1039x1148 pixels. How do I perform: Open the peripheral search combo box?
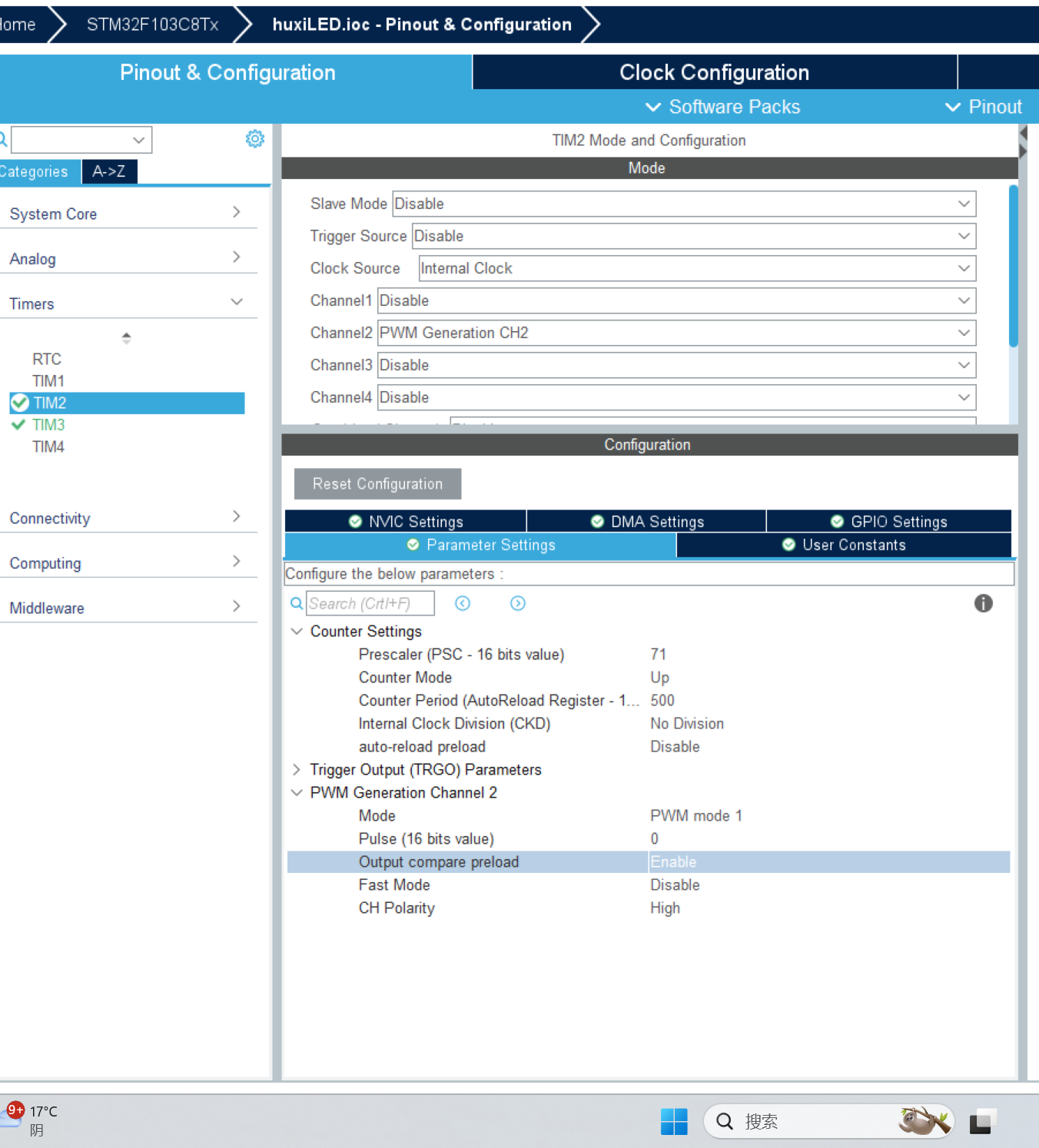pyautogui.click(x=81, y=140)
